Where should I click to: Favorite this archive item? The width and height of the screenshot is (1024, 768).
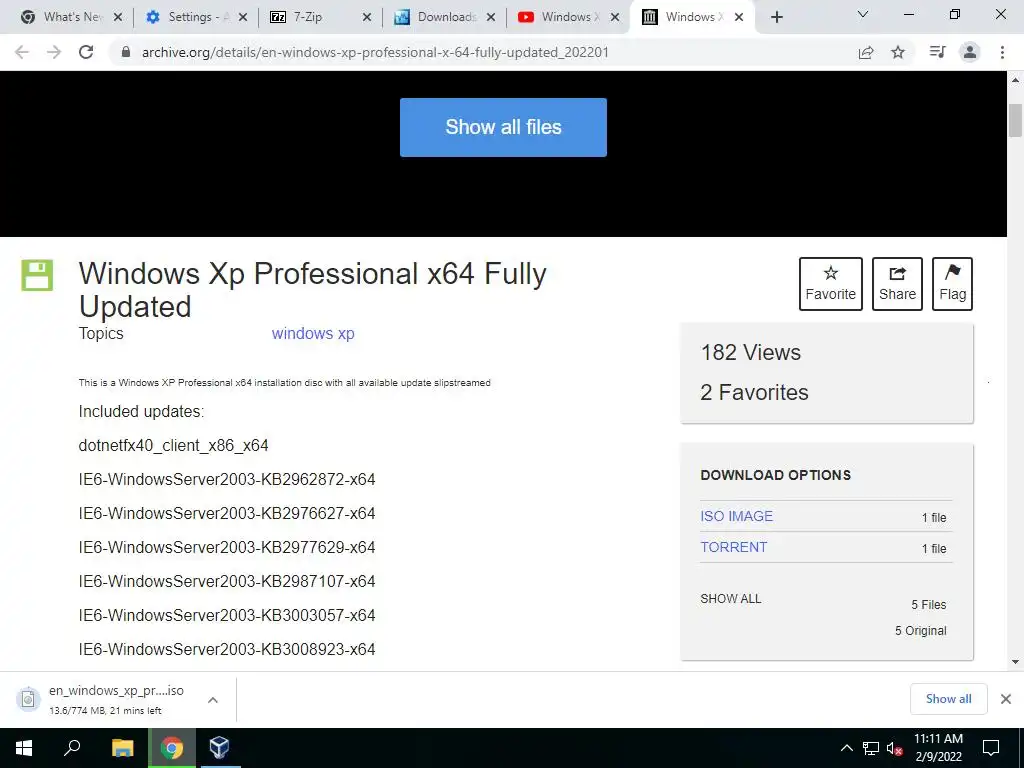831,283
